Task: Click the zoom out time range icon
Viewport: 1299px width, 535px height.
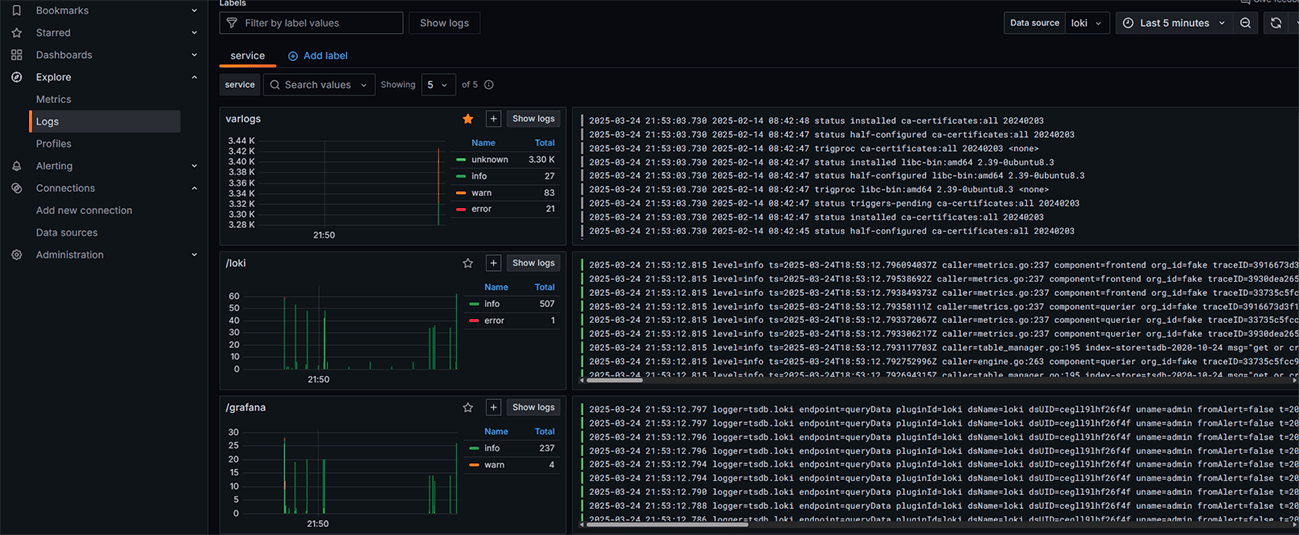Action: [1245, 23]
